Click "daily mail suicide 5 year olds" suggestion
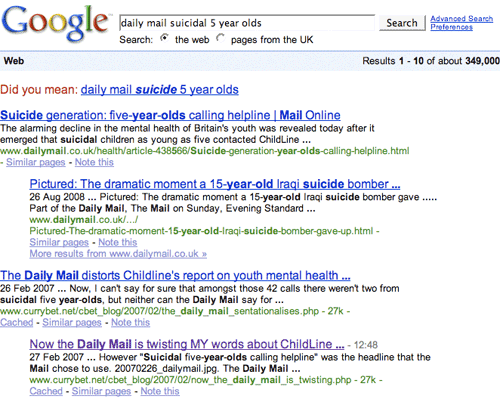 point(160,90)
